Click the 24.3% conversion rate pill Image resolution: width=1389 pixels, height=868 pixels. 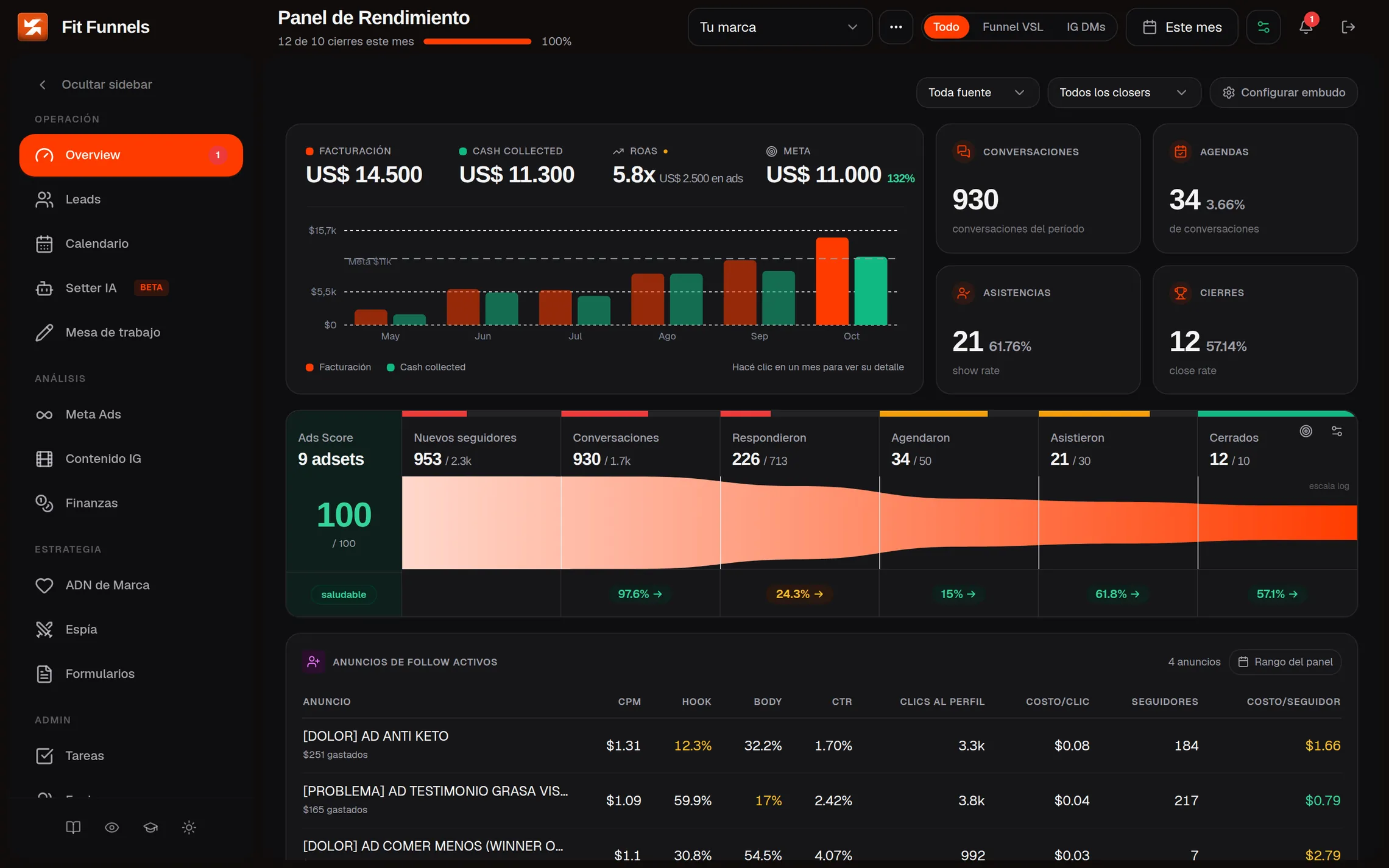pos(799,594)
